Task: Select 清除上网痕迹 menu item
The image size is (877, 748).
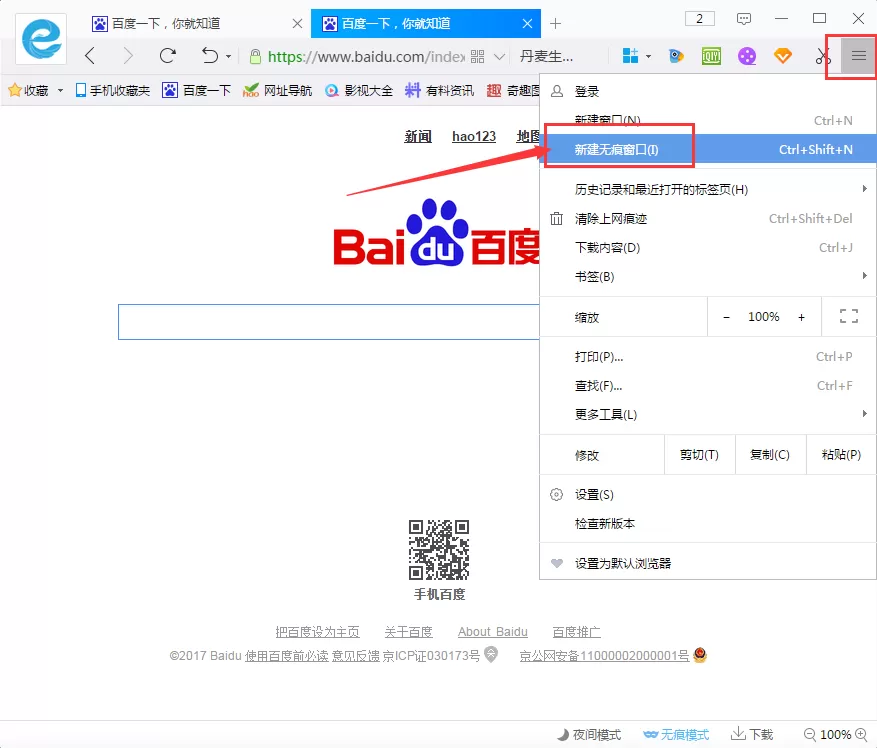Action: [708, 219]
